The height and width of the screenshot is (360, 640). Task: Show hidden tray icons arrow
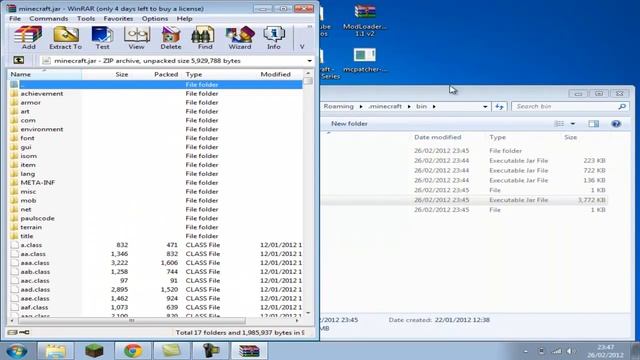click(526, 351)
